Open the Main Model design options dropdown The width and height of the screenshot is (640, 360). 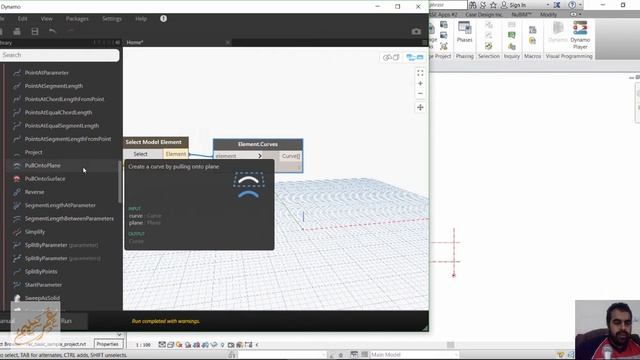(413, 355)
